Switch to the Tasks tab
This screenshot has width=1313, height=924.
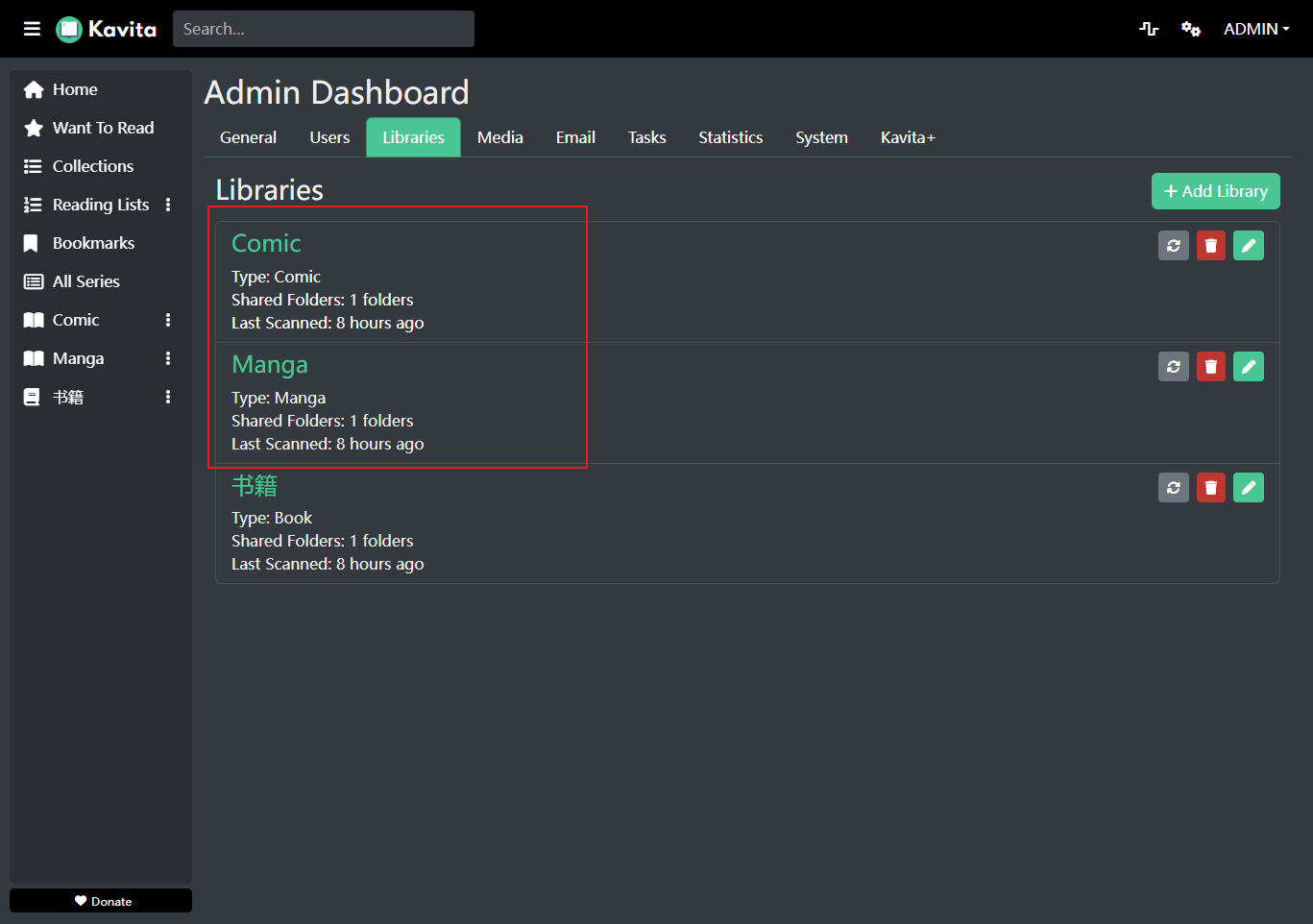[647, 137]
